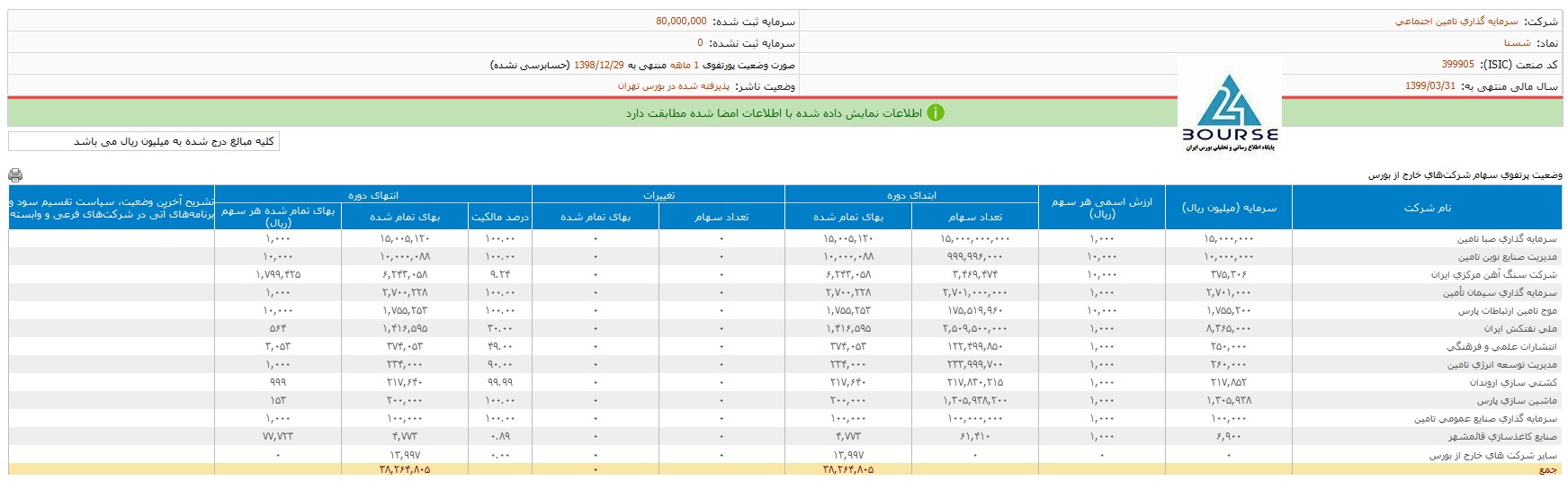
Task: Select row سرمایه گذاری صنایع عمومی تامین
Action: (785, 418)
